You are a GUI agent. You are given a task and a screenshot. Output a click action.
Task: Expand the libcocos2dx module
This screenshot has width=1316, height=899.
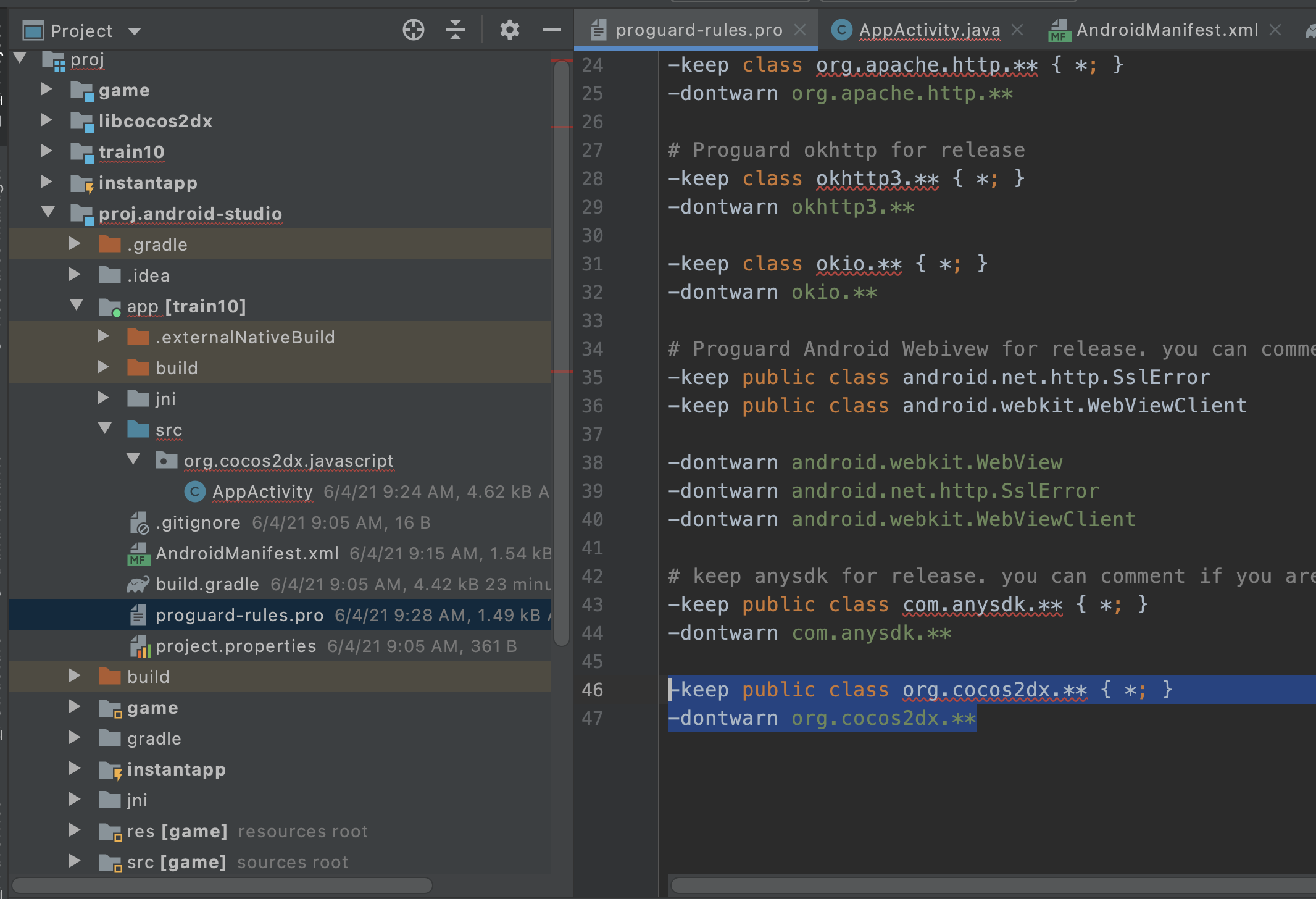[46, 120]
